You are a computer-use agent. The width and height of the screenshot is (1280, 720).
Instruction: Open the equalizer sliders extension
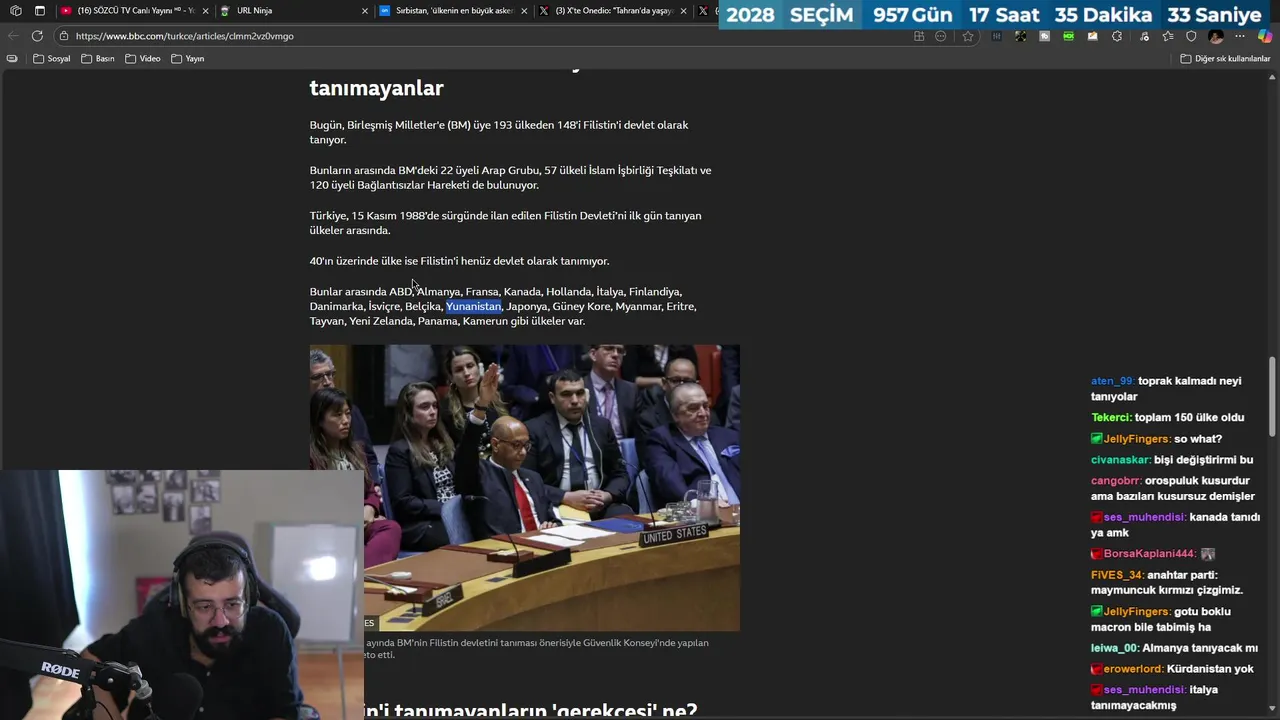997,36
